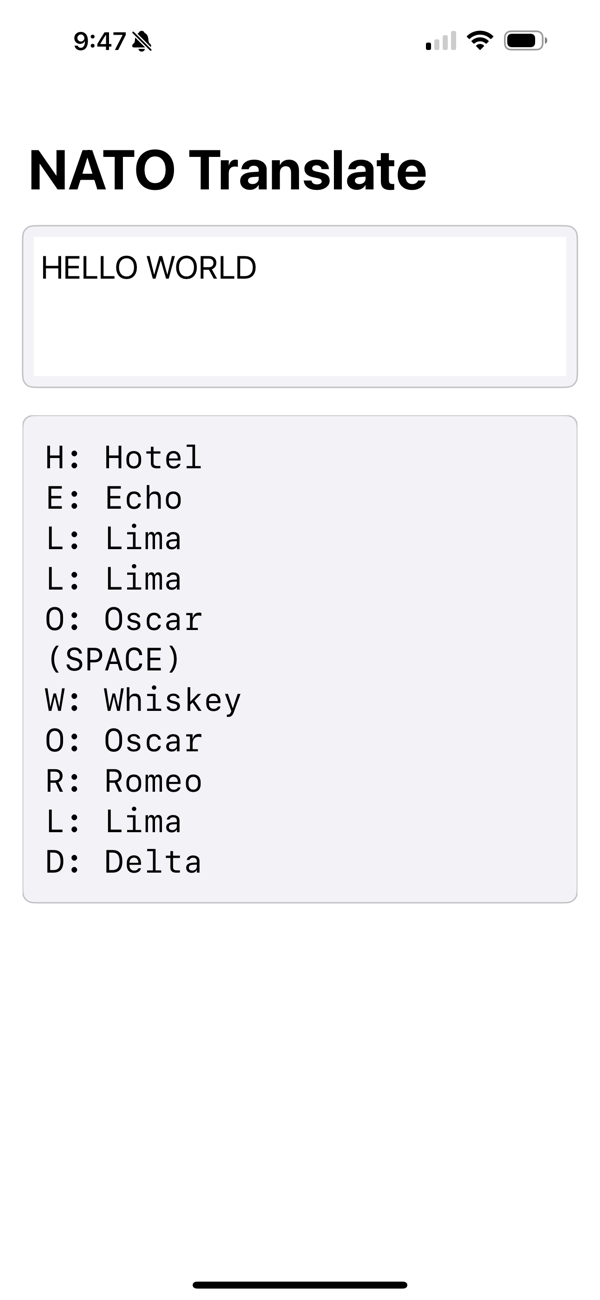Tap the clock showing 9:47

coord(100,41)
